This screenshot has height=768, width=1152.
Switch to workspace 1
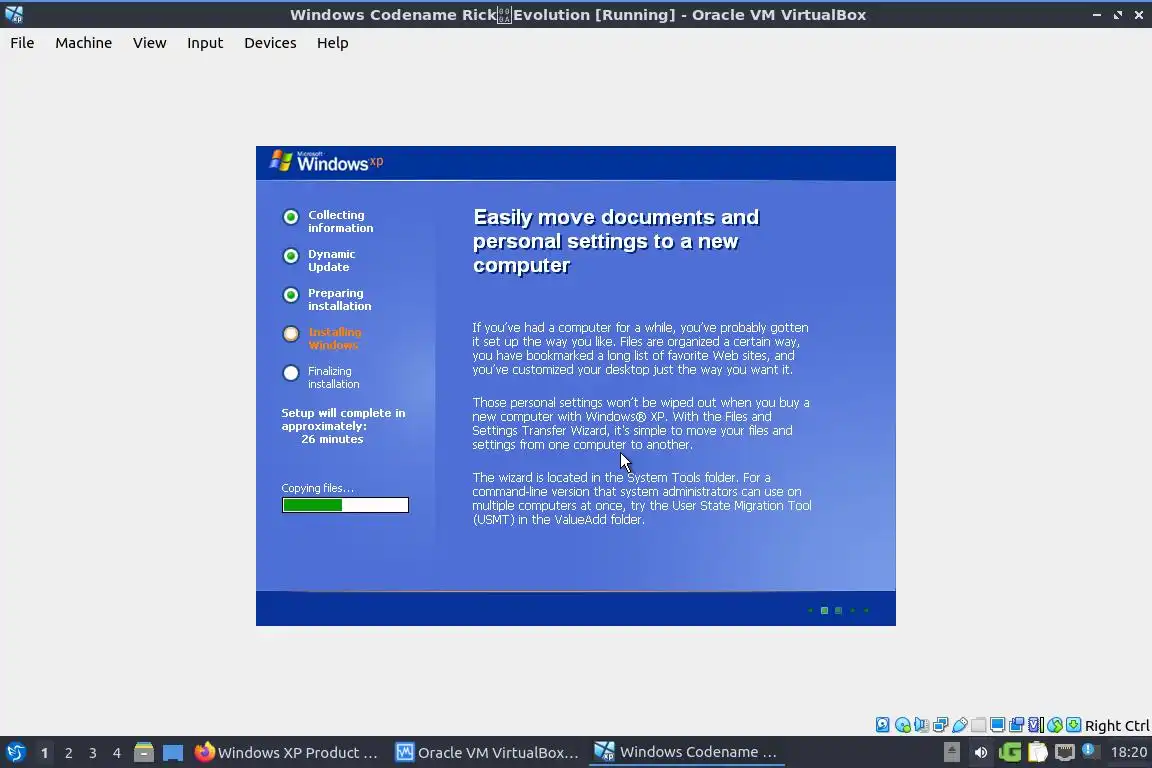click(44, 753)
